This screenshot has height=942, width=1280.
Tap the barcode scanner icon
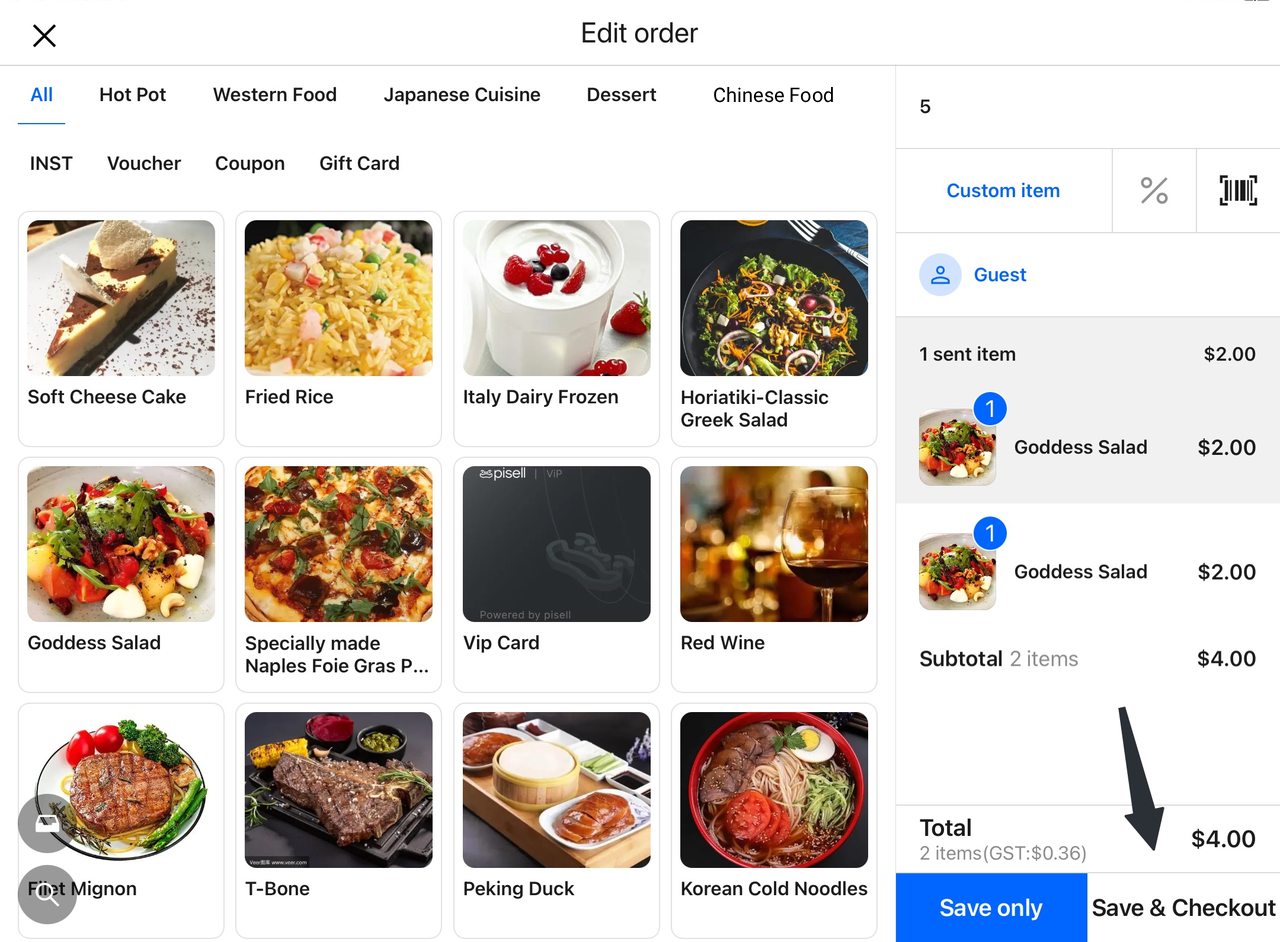1238,190
